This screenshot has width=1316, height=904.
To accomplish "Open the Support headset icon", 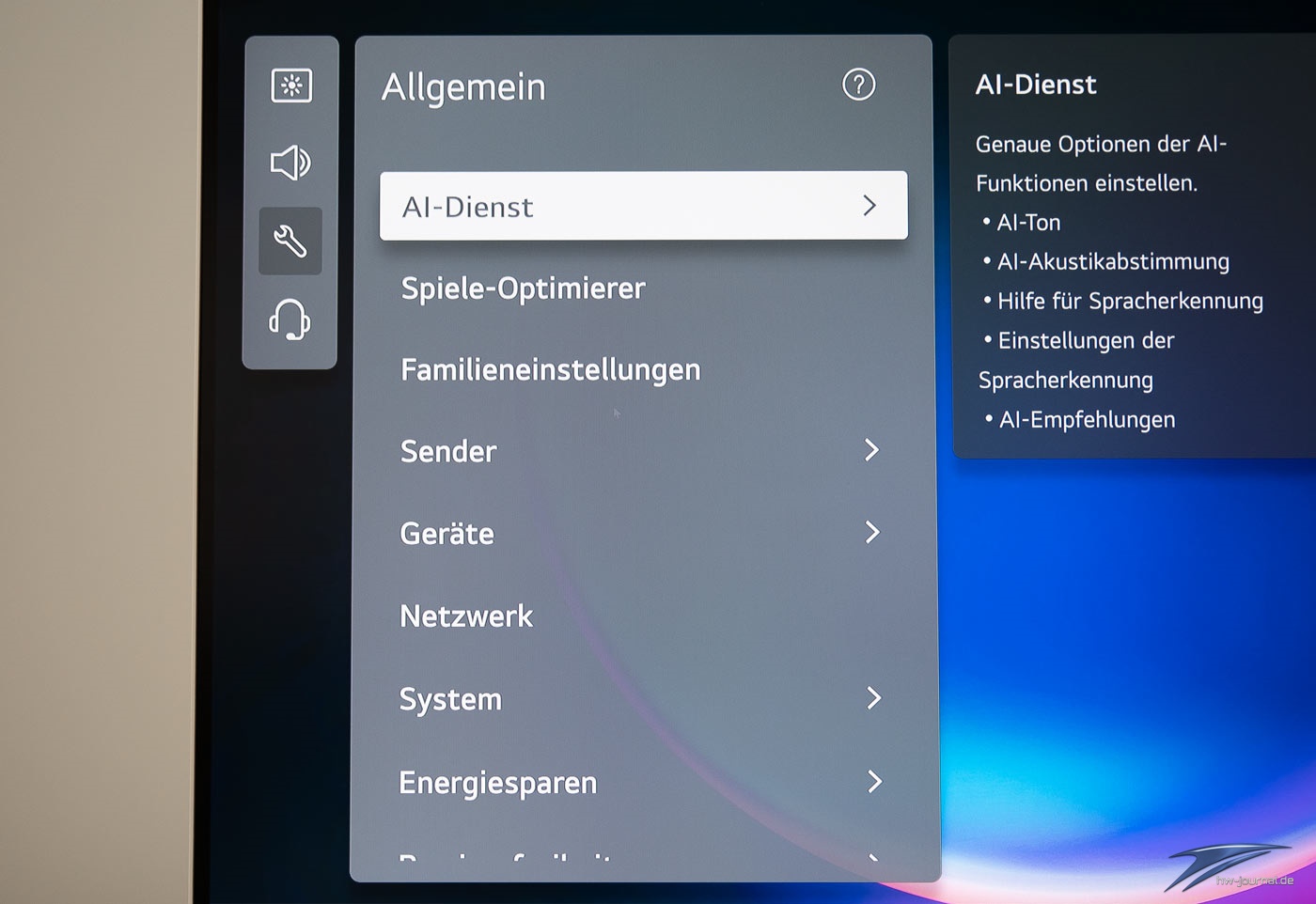I will tap(290, 320).
